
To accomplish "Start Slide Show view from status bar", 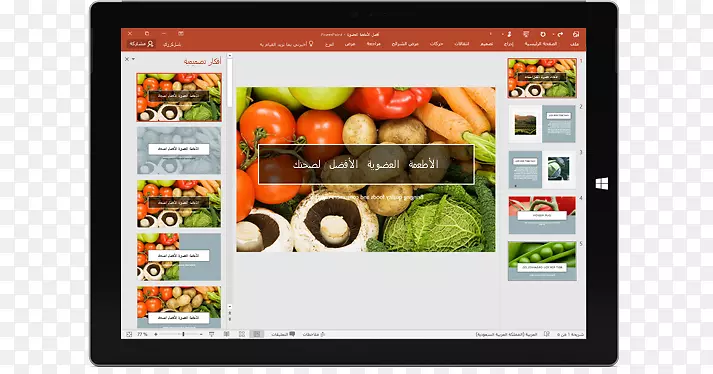I will (x=212, y=334).
